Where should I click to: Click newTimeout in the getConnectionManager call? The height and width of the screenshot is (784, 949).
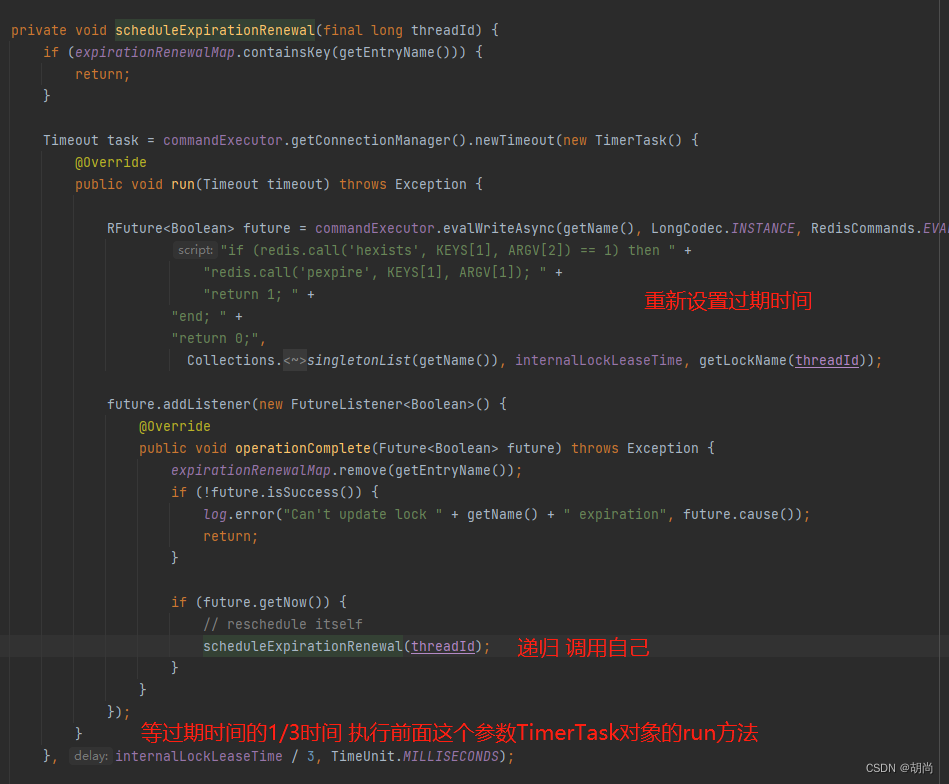click(x=514, y=140)
